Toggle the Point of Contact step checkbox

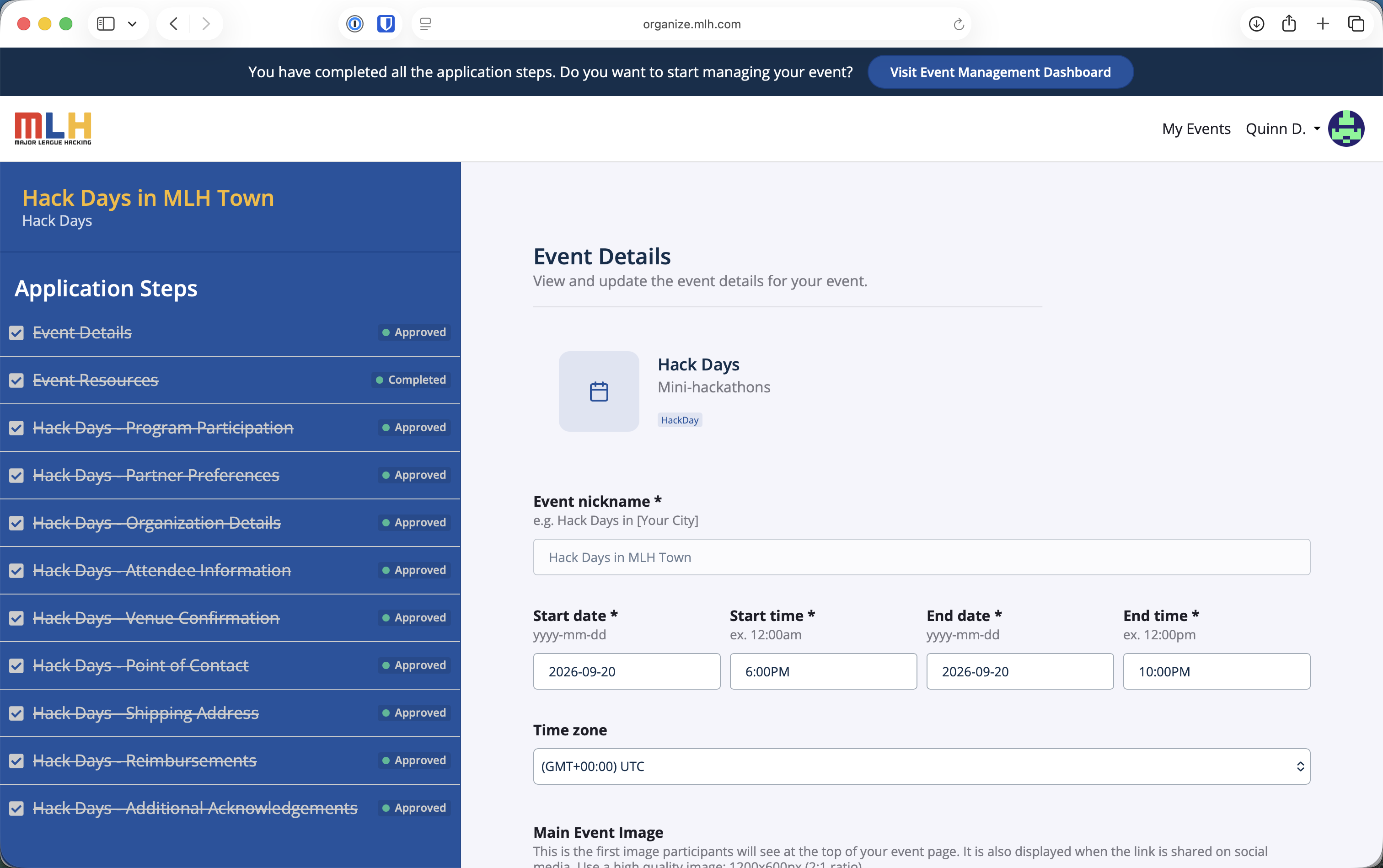[16, 666]
